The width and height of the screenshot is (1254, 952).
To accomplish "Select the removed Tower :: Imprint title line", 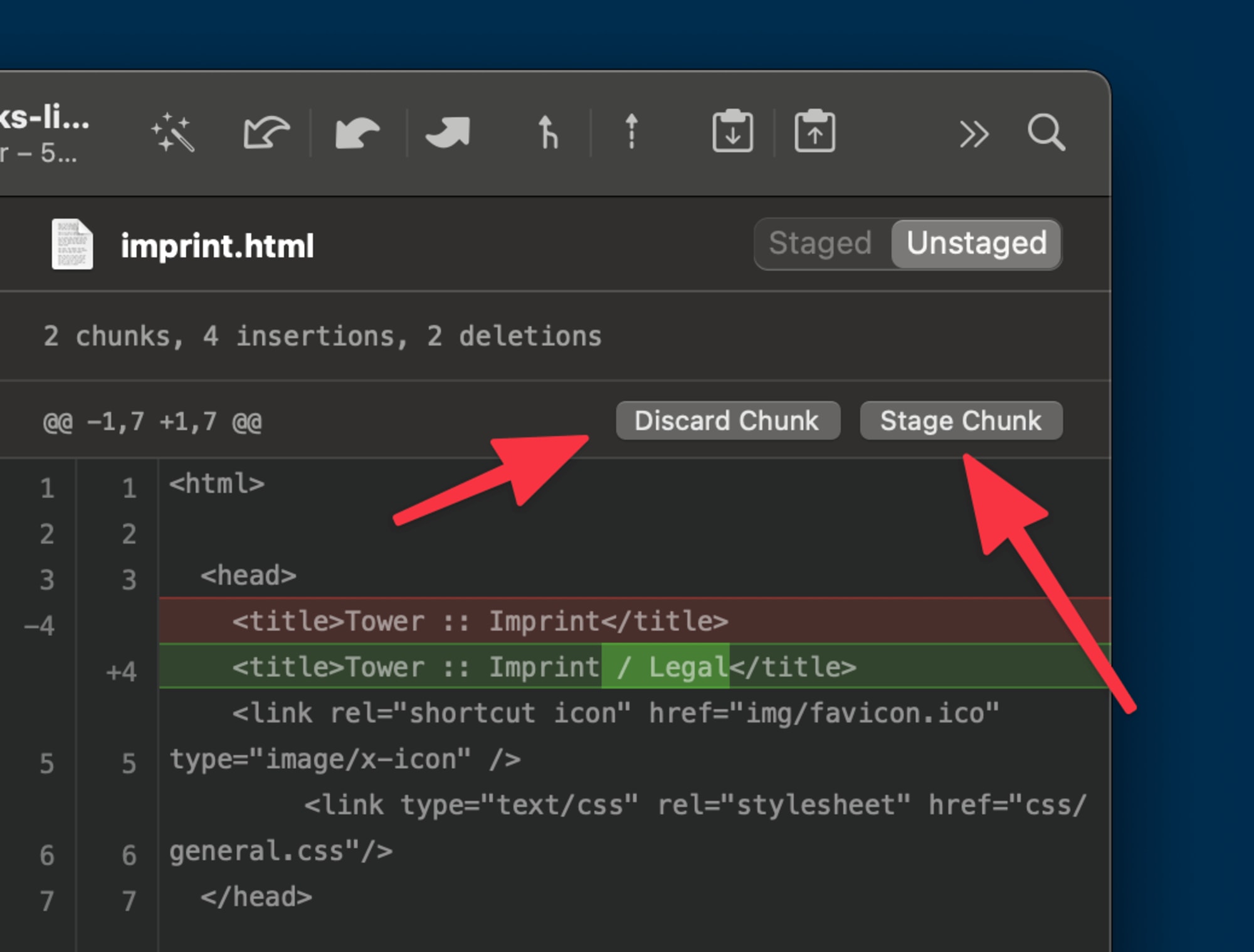I will (x=480, y=621).
